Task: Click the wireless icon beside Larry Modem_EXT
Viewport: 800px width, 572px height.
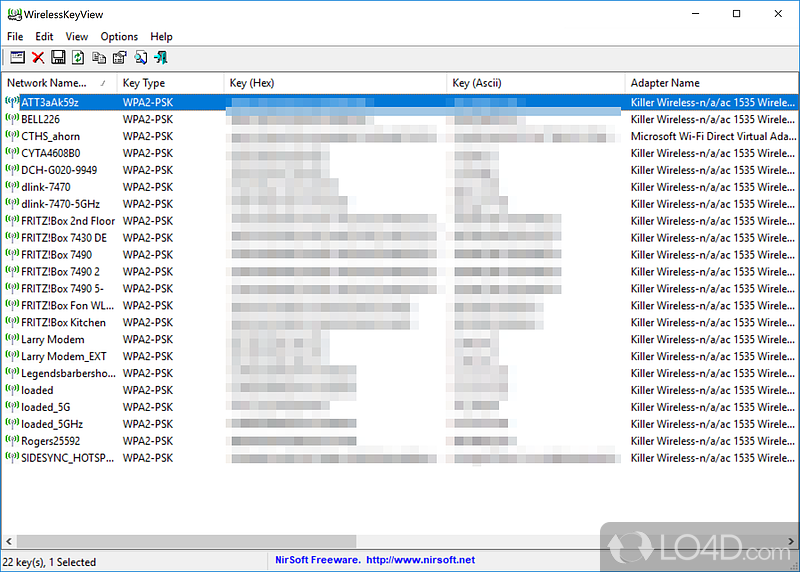Action: (12, 355)
